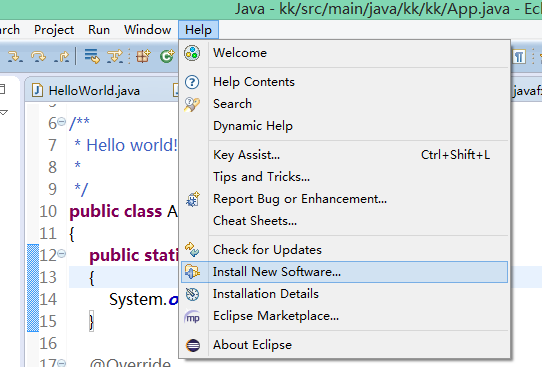
Task: Collapse the method fold at line 12
Action: pyautogui.click(x=62, y=254)
